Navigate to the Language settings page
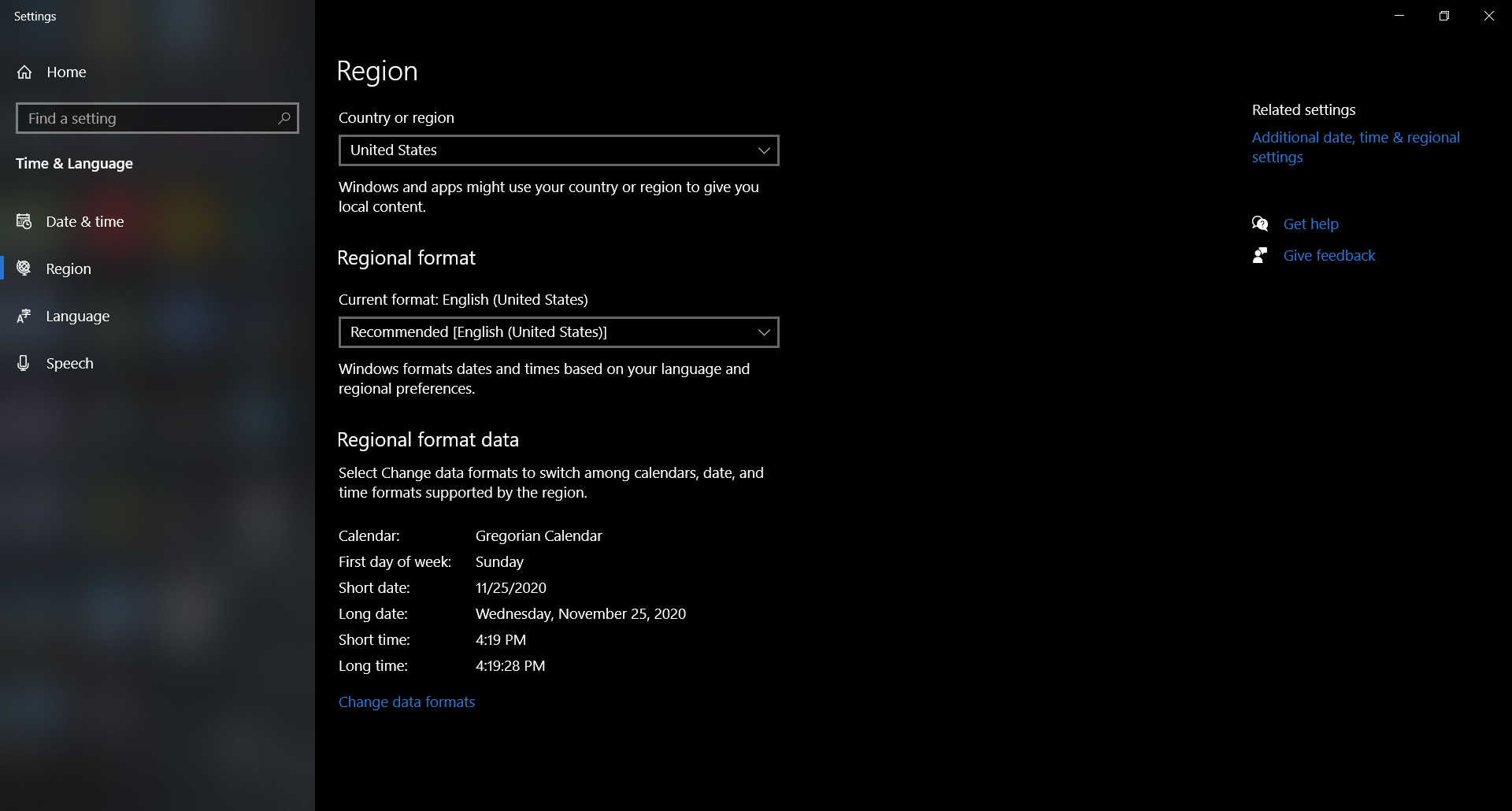This screenshot has width=1512, height=811. tap(76, 316)
